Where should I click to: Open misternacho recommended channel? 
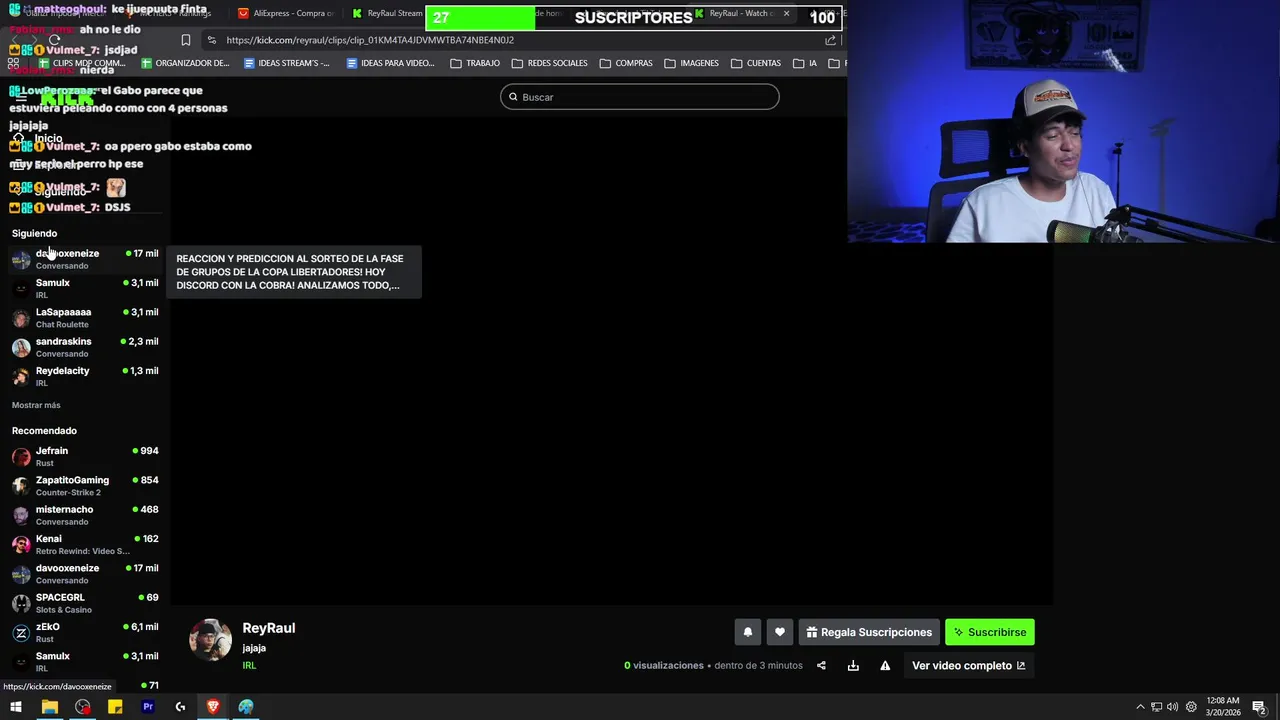tap(85, 515)
